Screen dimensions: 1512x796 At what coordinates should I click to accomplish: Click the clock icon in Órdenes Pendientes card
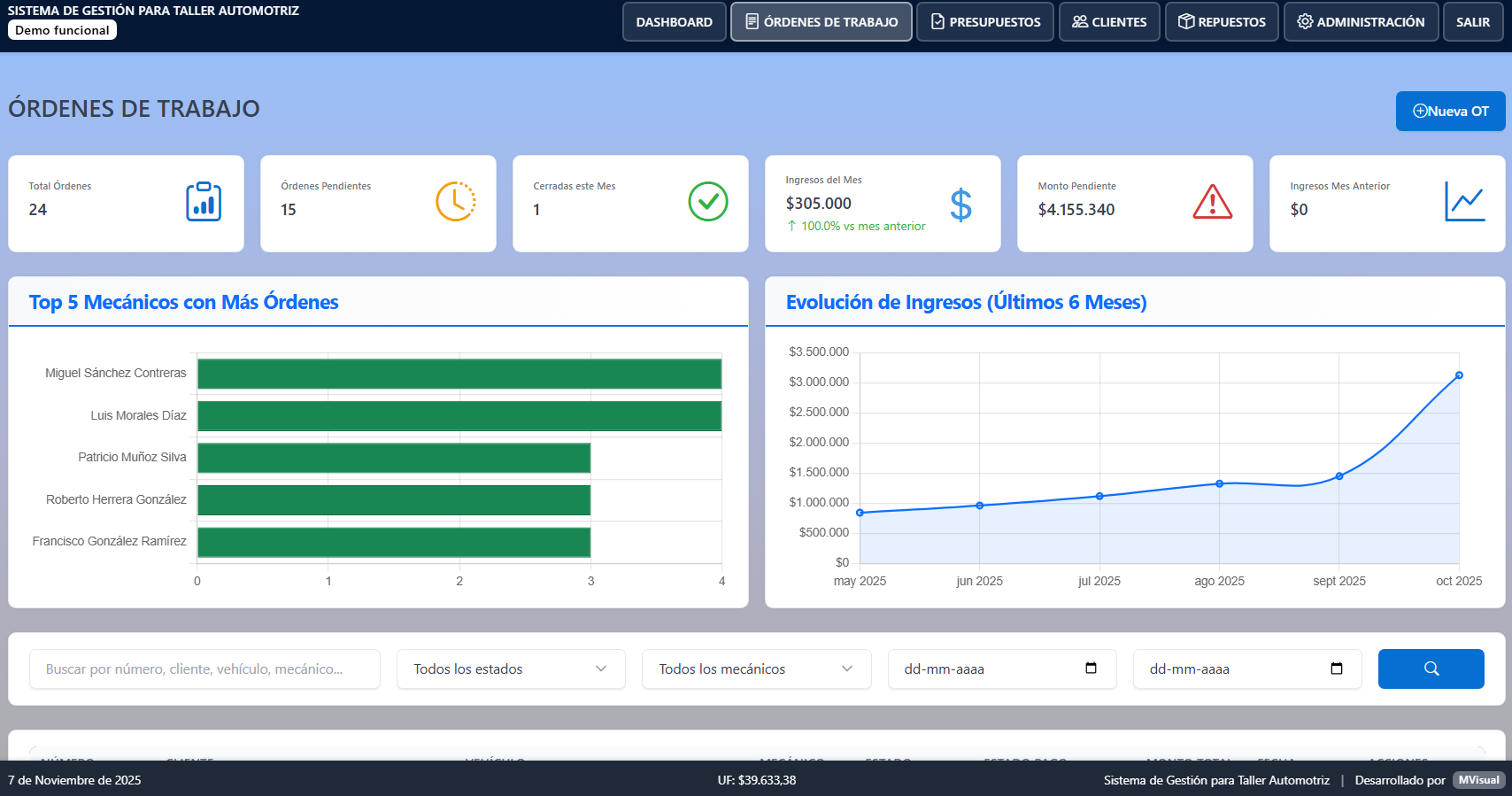click(456, 202)
